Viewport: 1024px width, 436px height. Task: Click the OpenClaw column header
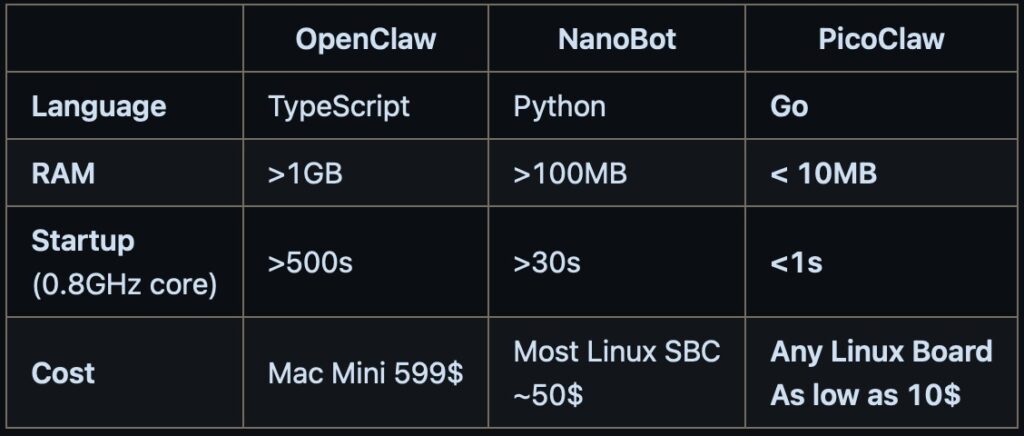tap(365, 39)
